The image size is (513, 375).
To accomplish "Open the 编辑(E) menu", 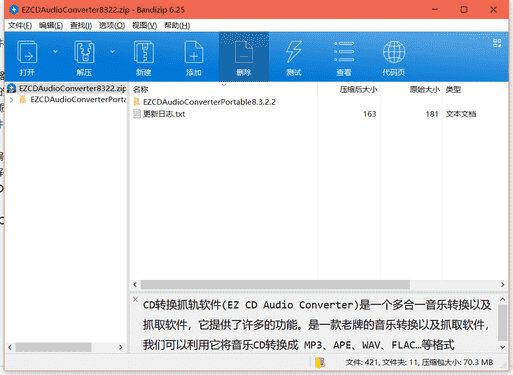I will [51, 26].
